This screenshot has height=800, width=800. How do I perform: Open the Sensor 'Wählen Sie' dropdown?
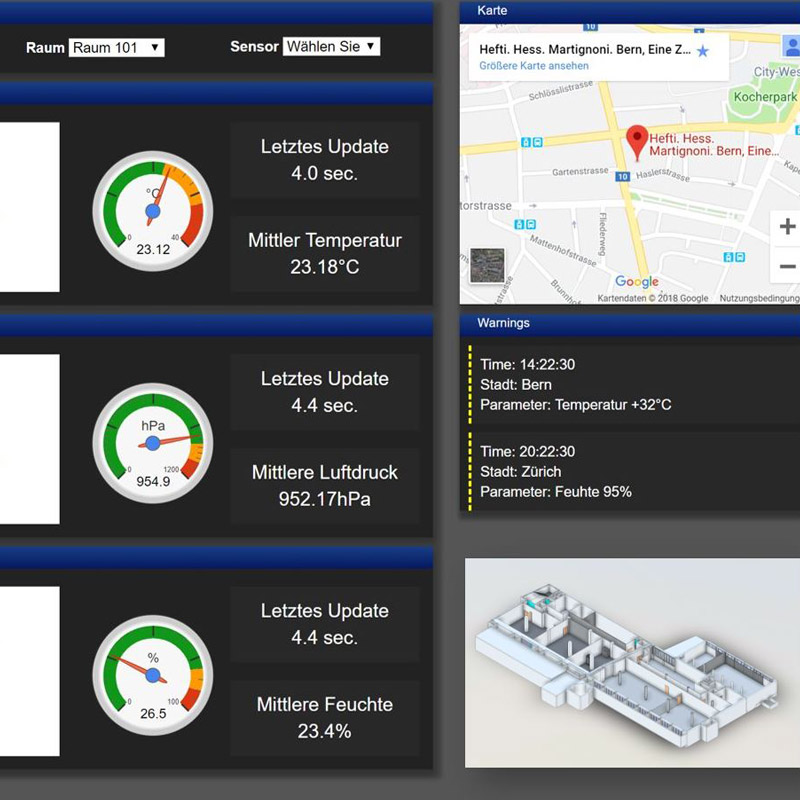tap(331, 46)
